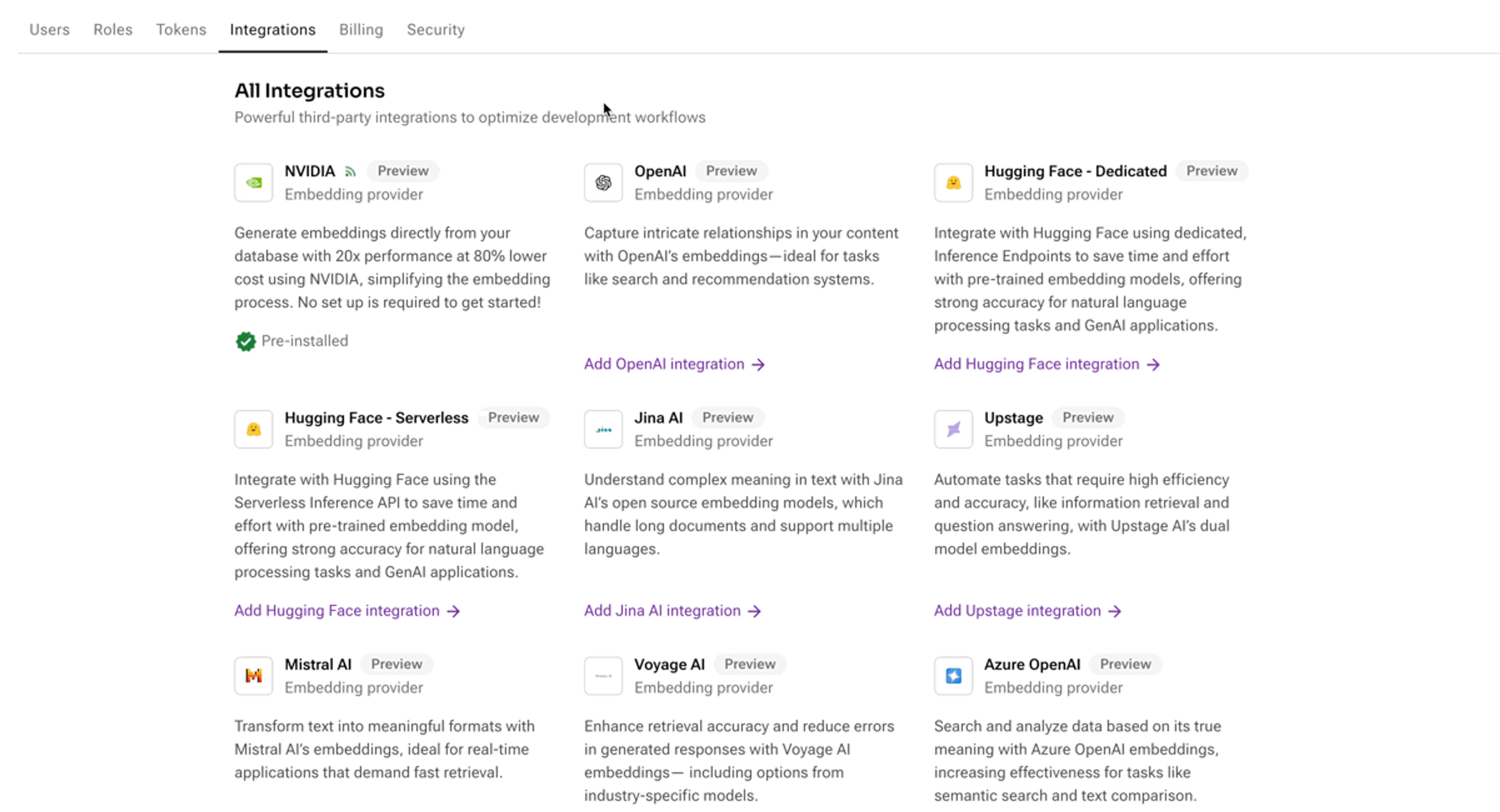Viewport: 1500px width, 812px height.
Task: Click the green signal icon beside NVIDIA
Action: pos(350,171)
